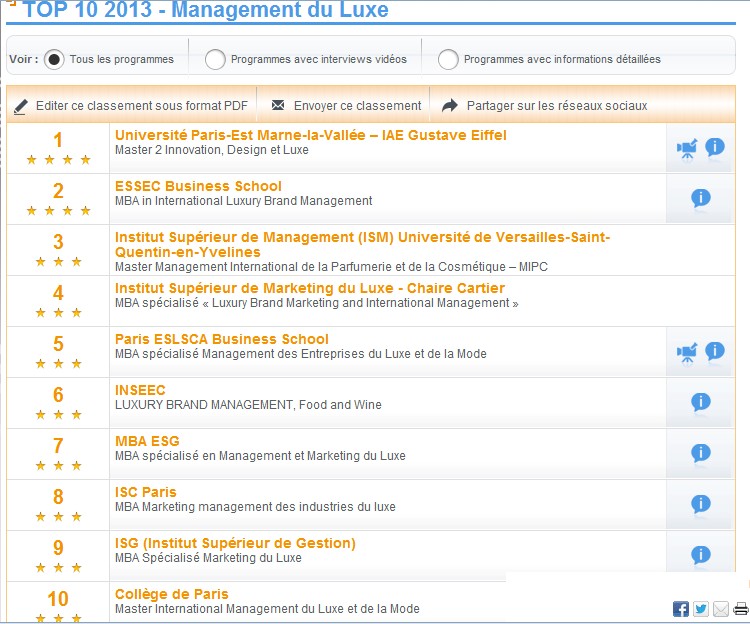The width and height of the screenshot is (750, 624).
Task: Open info icon for IAE Gustave Eiffel
Action: click(x=715, y=147)
